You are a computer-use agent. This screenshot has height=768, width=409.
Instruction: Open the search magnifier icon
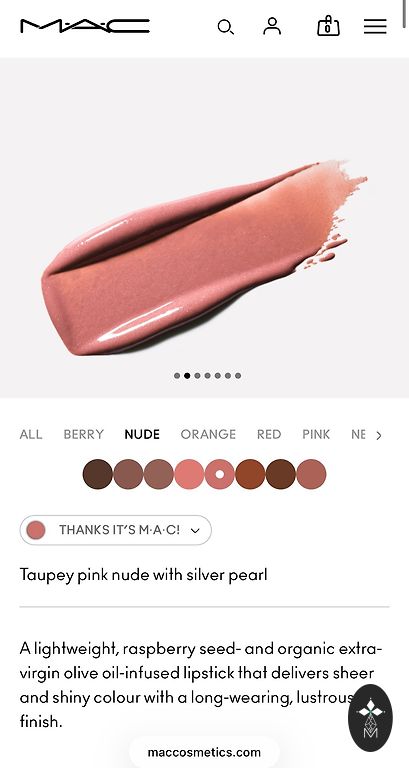coord(225,27)
